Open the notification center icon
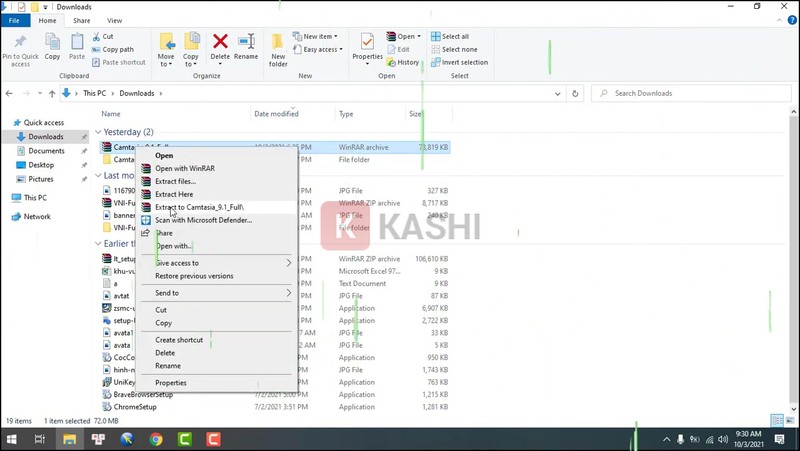 pyautogui.click(x=779, y=439)
